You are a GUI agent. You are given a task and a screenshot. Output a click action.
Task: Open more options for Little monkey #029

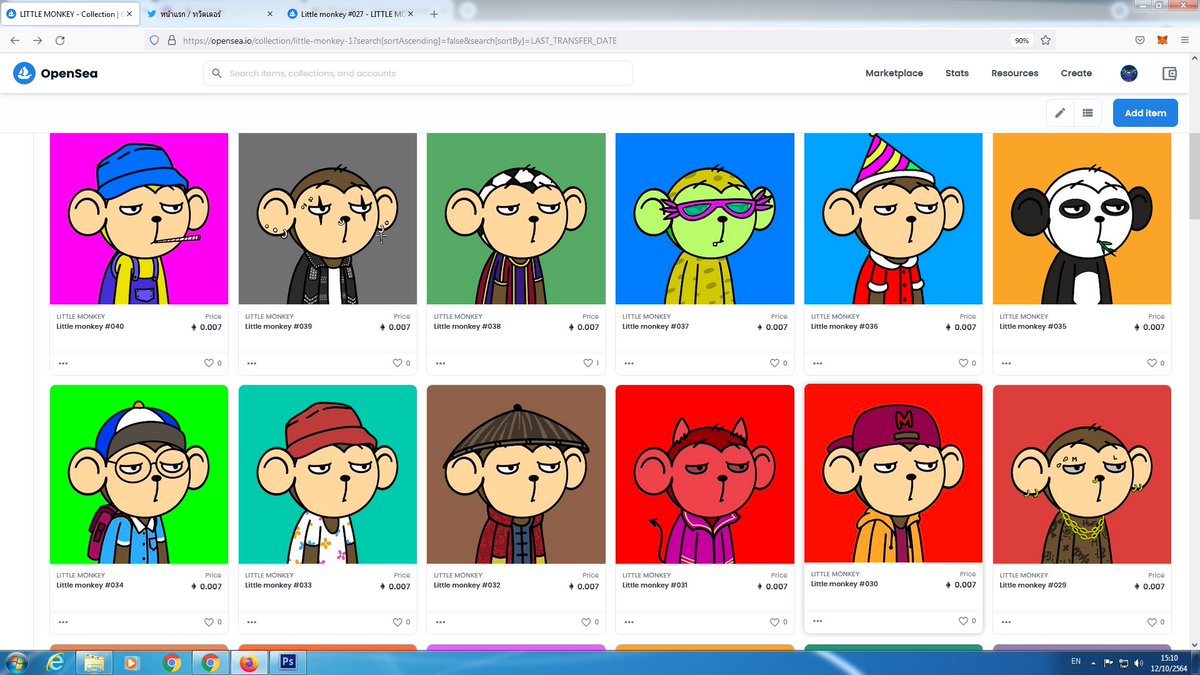(x=1006, y=622)
